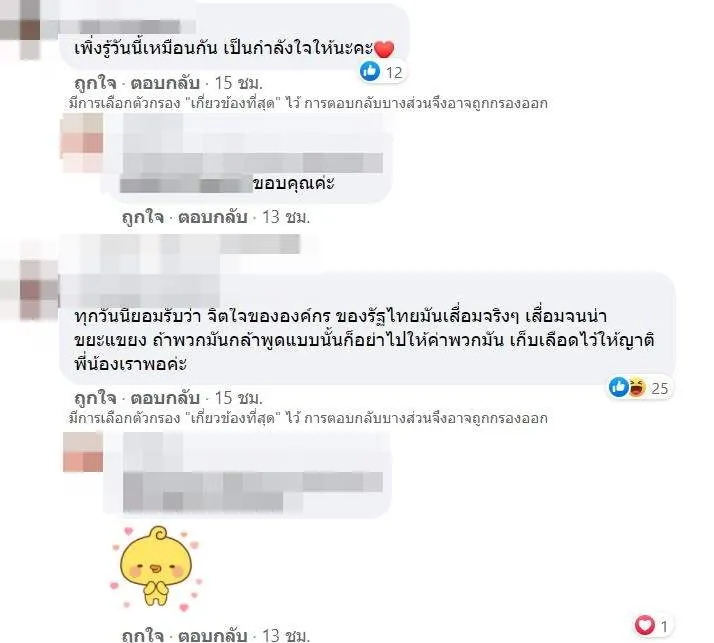714x643 pixels.
Task: Like the ขอบคุณค่ะ reply comment
Action: (x=143, y=217)
